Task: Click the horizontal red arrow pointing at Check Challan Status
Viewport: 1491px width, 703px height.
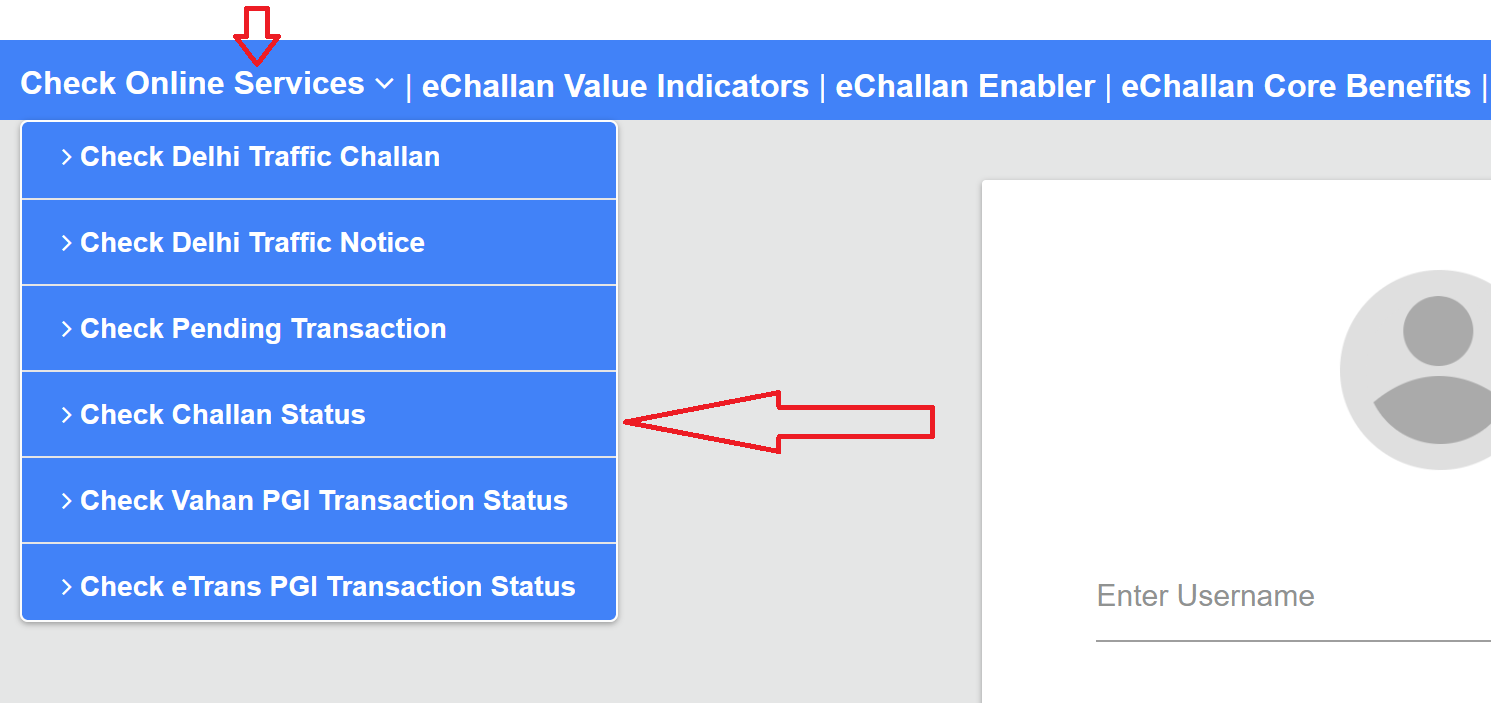Action: click(780, 422)
